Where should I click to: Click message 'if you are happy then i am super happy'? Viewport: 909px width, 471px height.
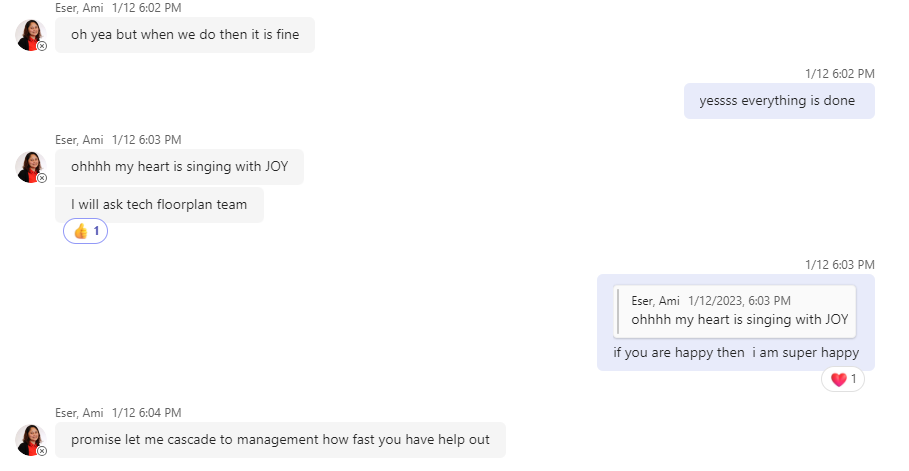point(736,353)
